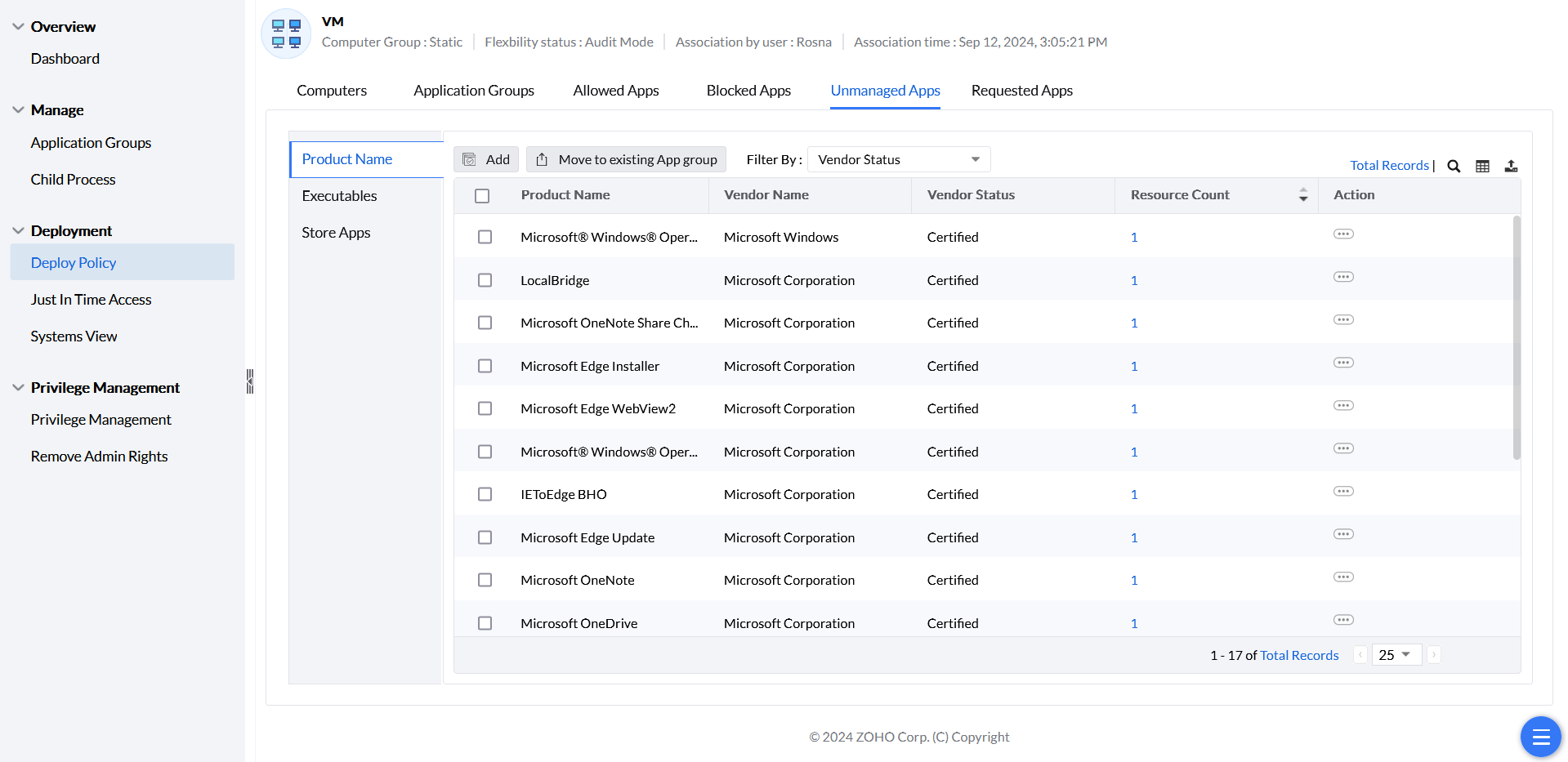Viewport: 1568px width, 762px height.
Task: Check the select-all header checkbox
Action: [482, 196]
